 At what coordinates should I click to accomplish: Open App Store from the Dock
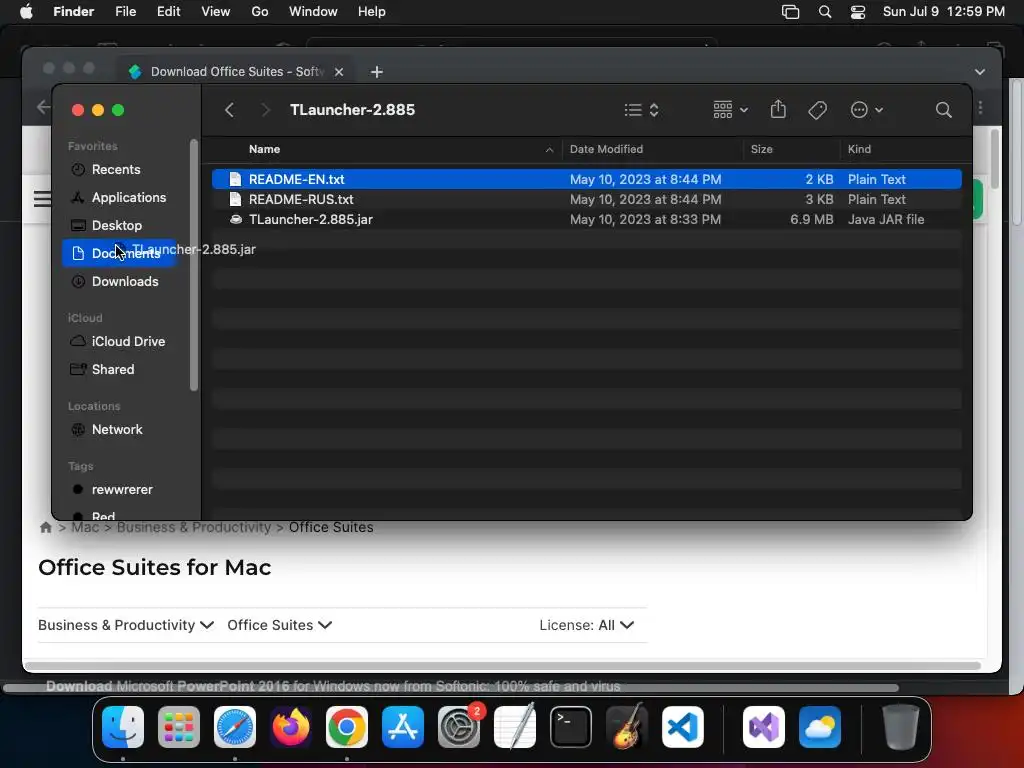point(403,727)
